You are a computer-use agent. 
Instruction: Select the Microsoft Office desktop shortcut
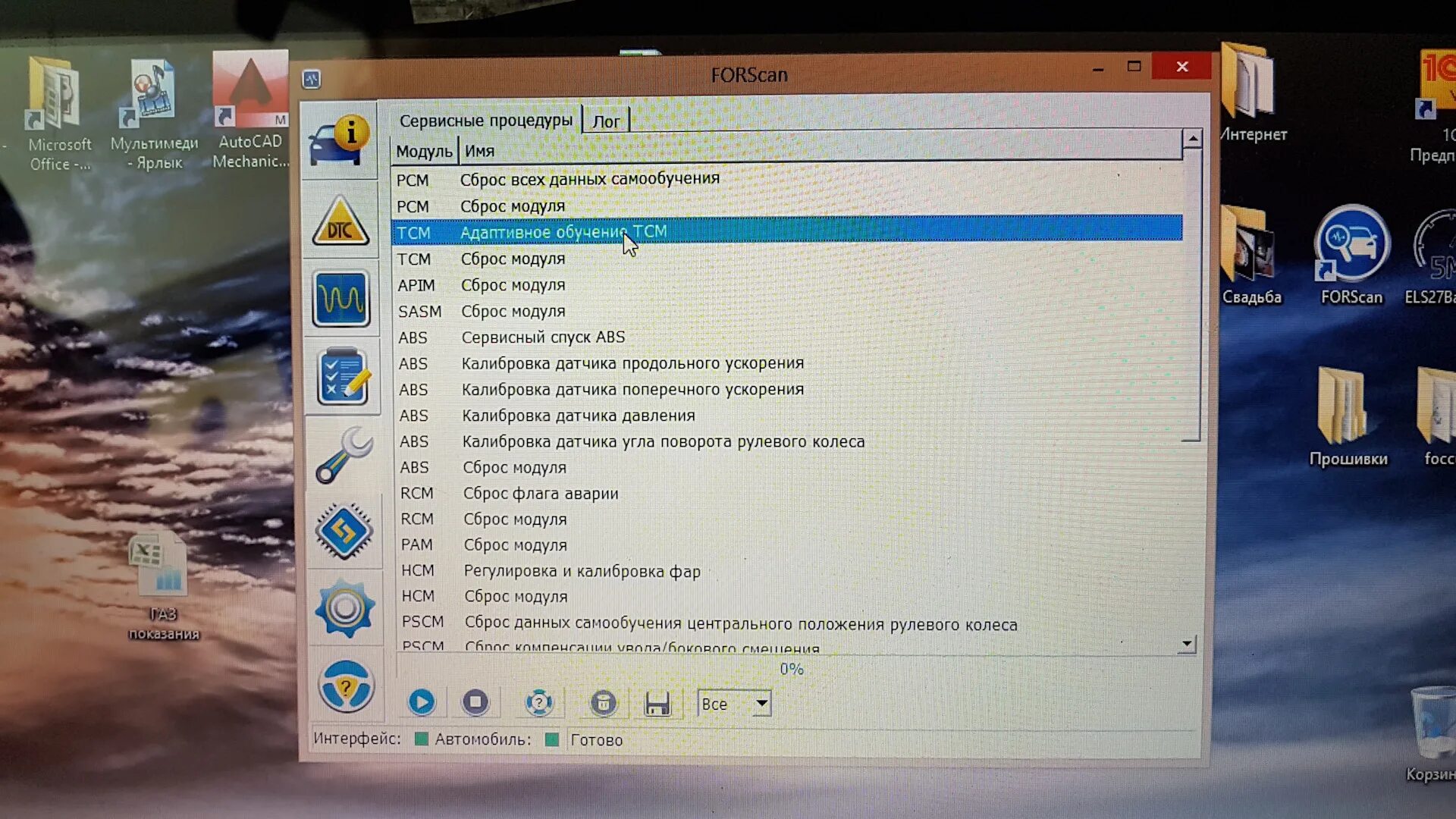click(x=58, y=115)
